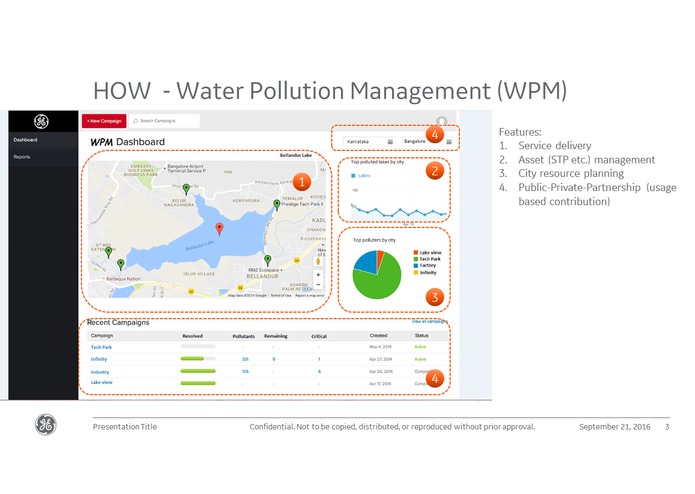Viewport: 695px width, 494px height.
Task: Click the red New Campaign button
Action: click(x=104, y=121)
